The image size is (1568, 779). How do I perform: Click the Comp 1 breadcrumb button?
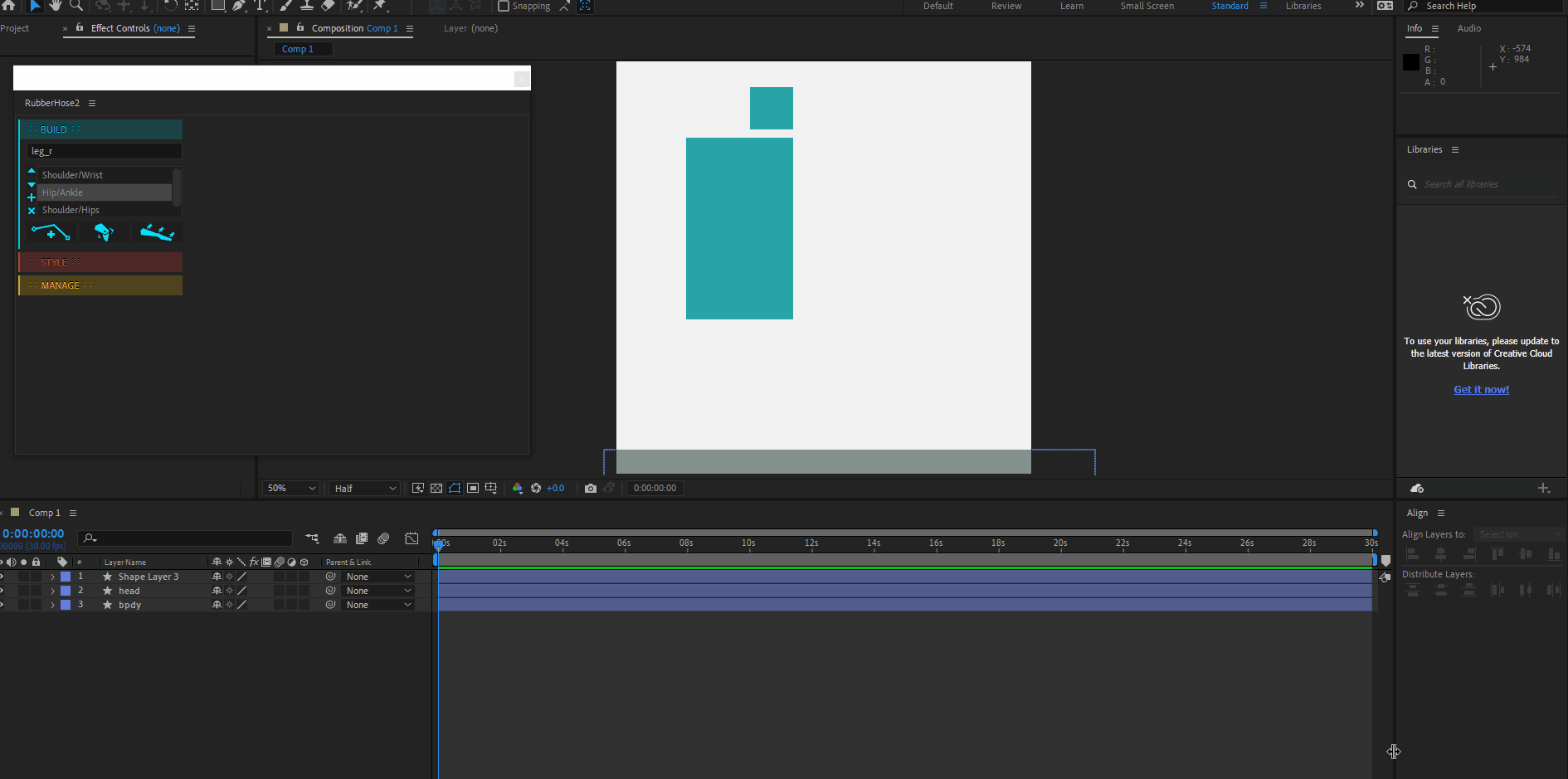304,49
